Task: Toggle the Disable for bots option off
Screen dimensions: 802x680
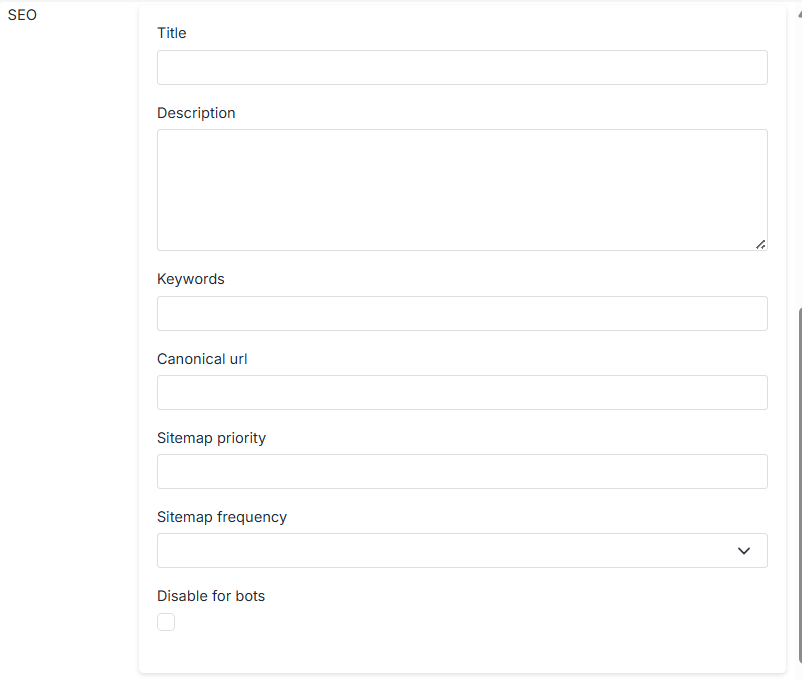Action: tap(166, 621)
